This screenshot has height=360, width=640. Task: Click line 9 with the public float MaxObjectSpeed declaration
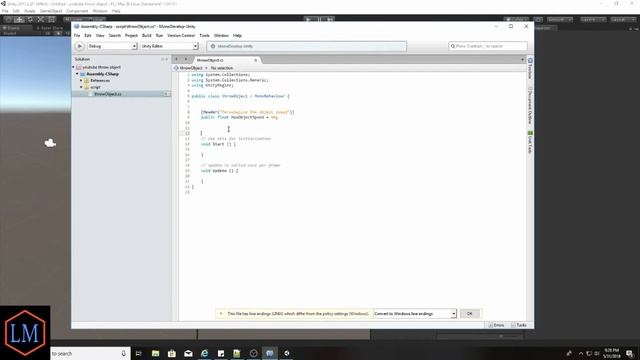(239, 117)
